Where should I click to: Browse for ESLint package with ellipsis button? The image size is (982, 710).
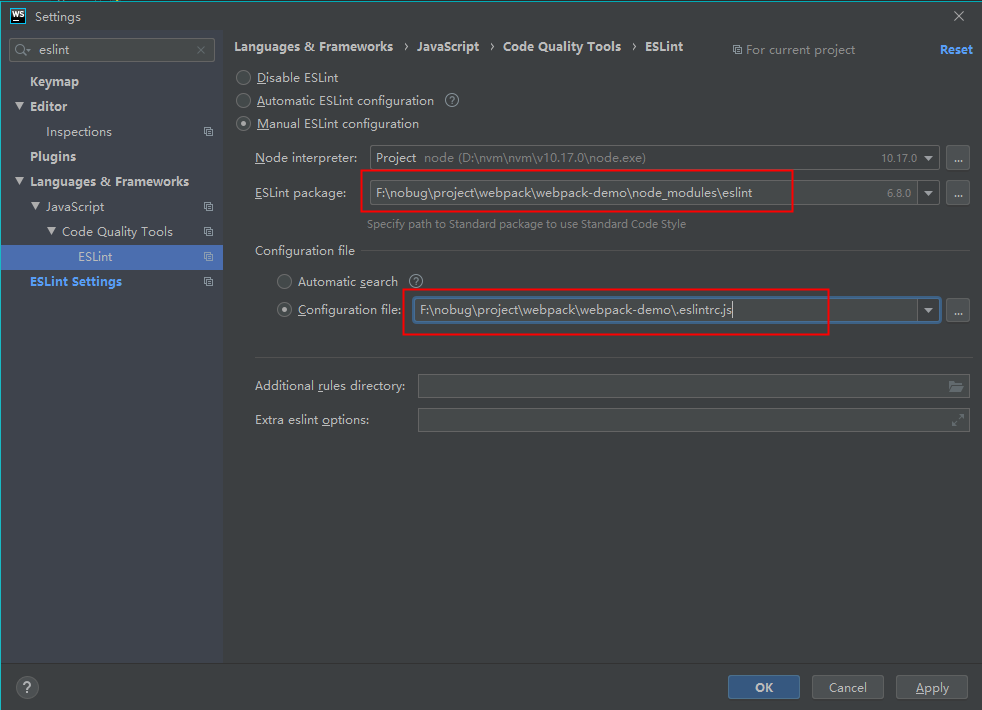tap(958, 193)
